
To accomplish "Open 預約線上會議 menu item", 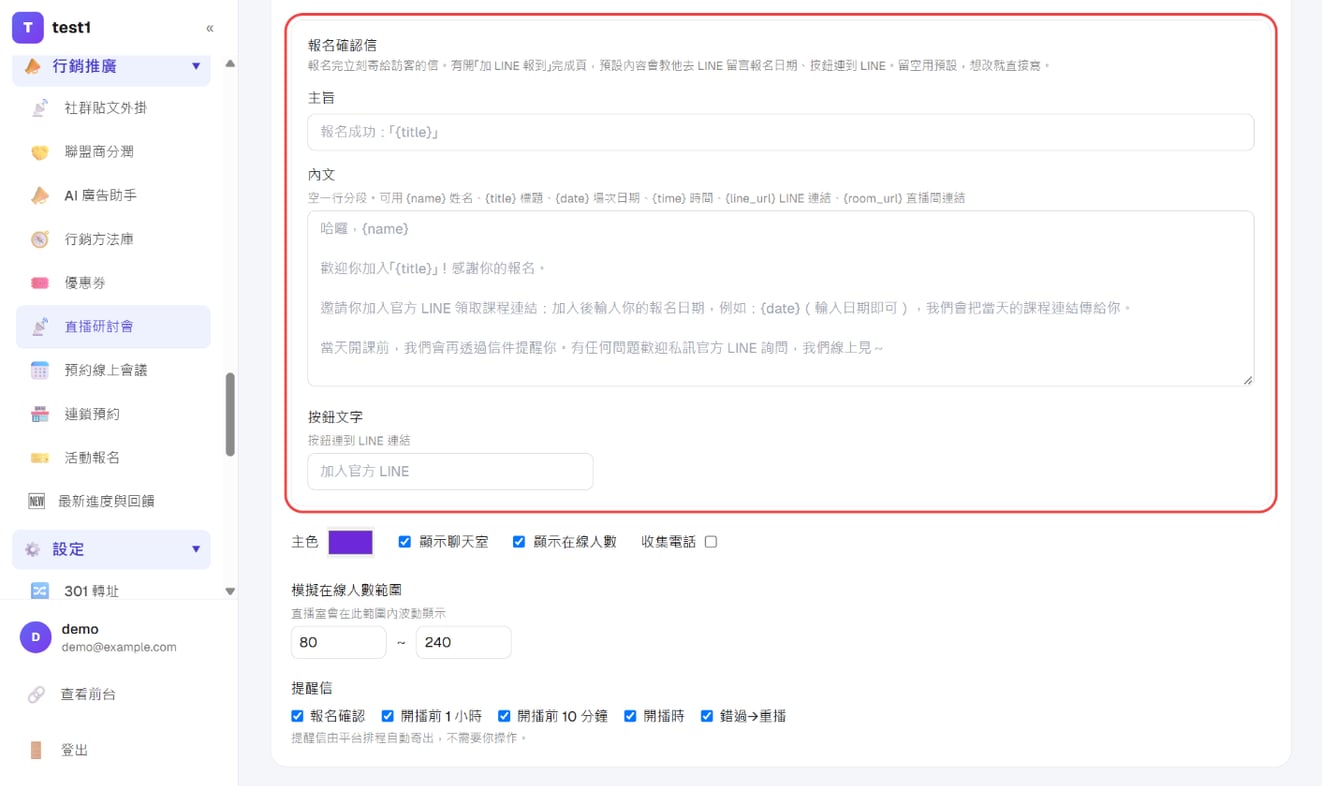I will coord(113,370).
